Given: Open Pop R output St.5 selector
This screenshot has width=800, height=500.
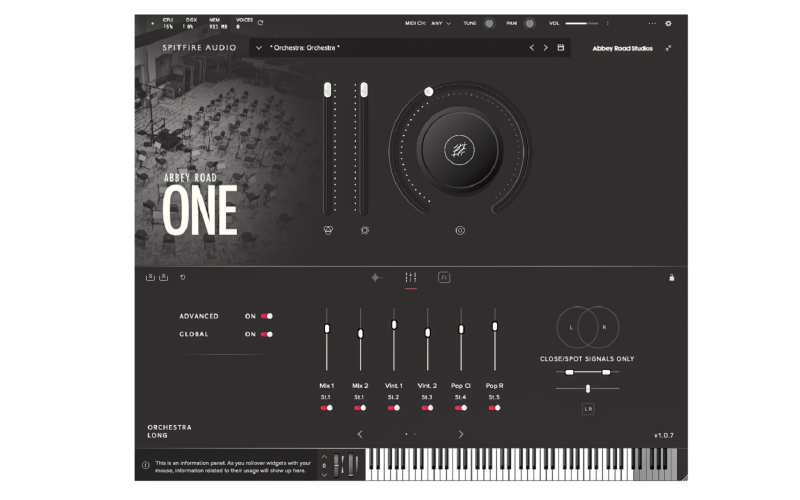Looking at the screenshot, I should point(494,397).
